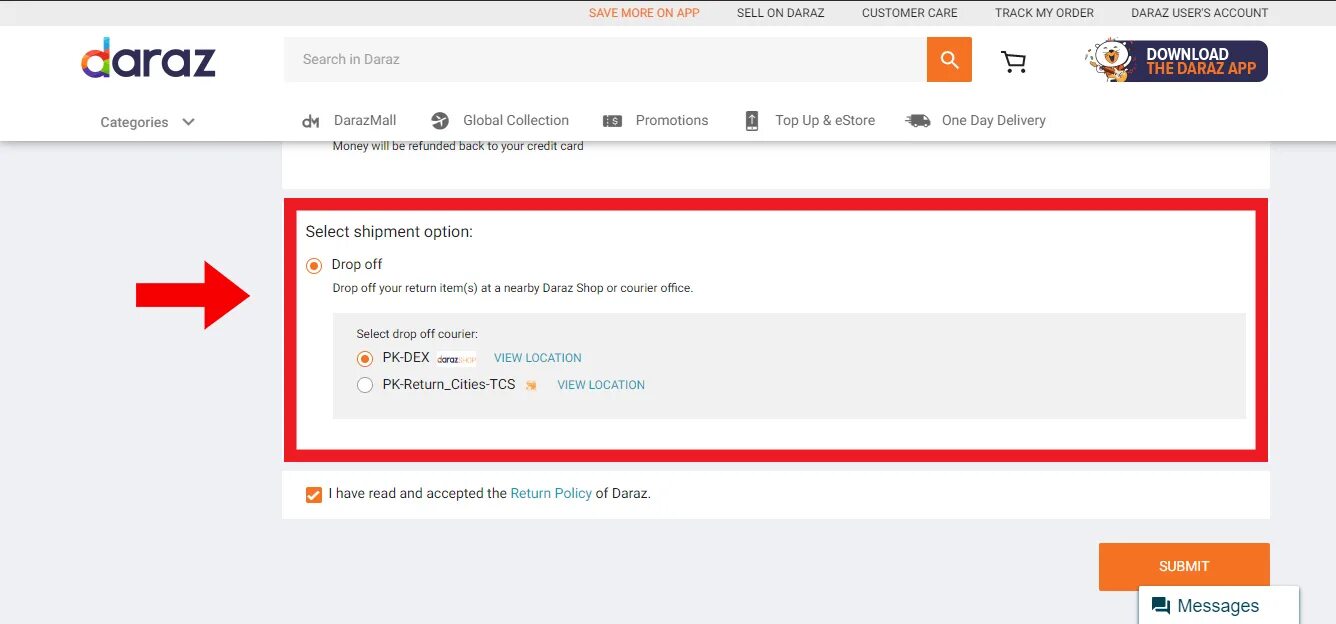Go to One Day Delivery link
This screenshot has height=624, width=1336.
point(994,120)
